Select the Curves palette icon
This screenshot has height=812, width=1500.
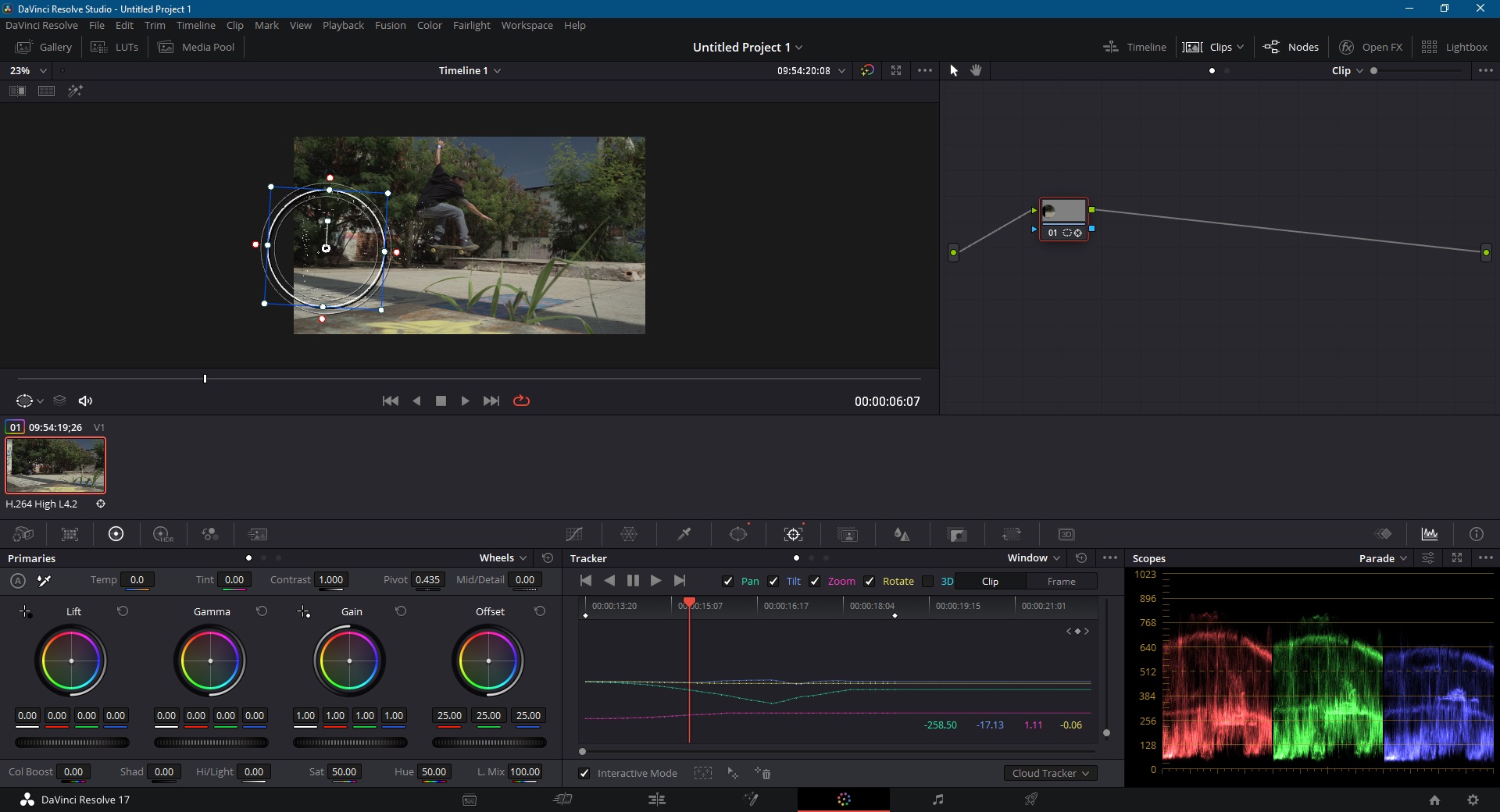point(574,534)
